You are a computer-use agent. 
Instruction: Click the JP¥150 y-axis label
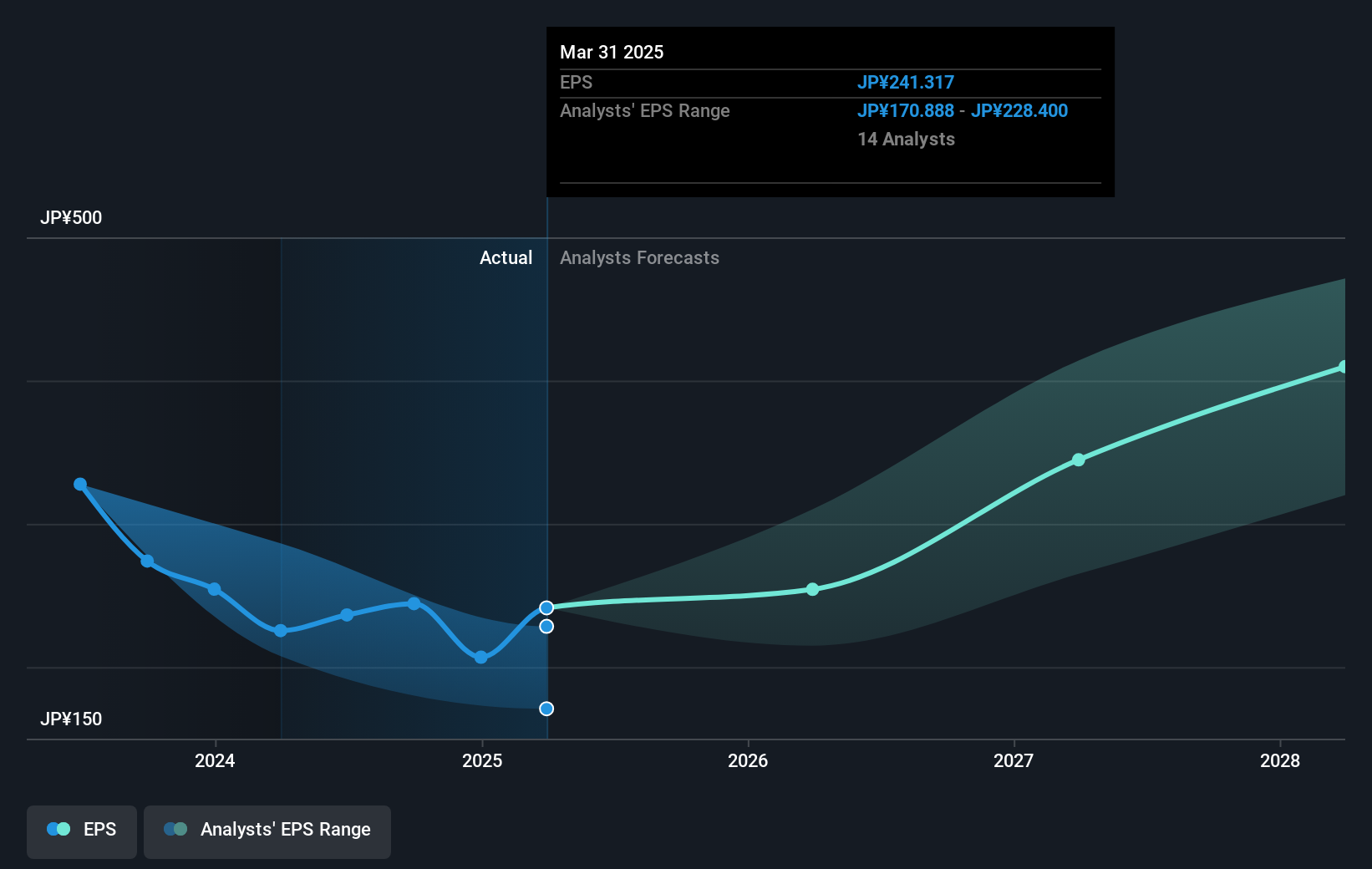point(71,719)
